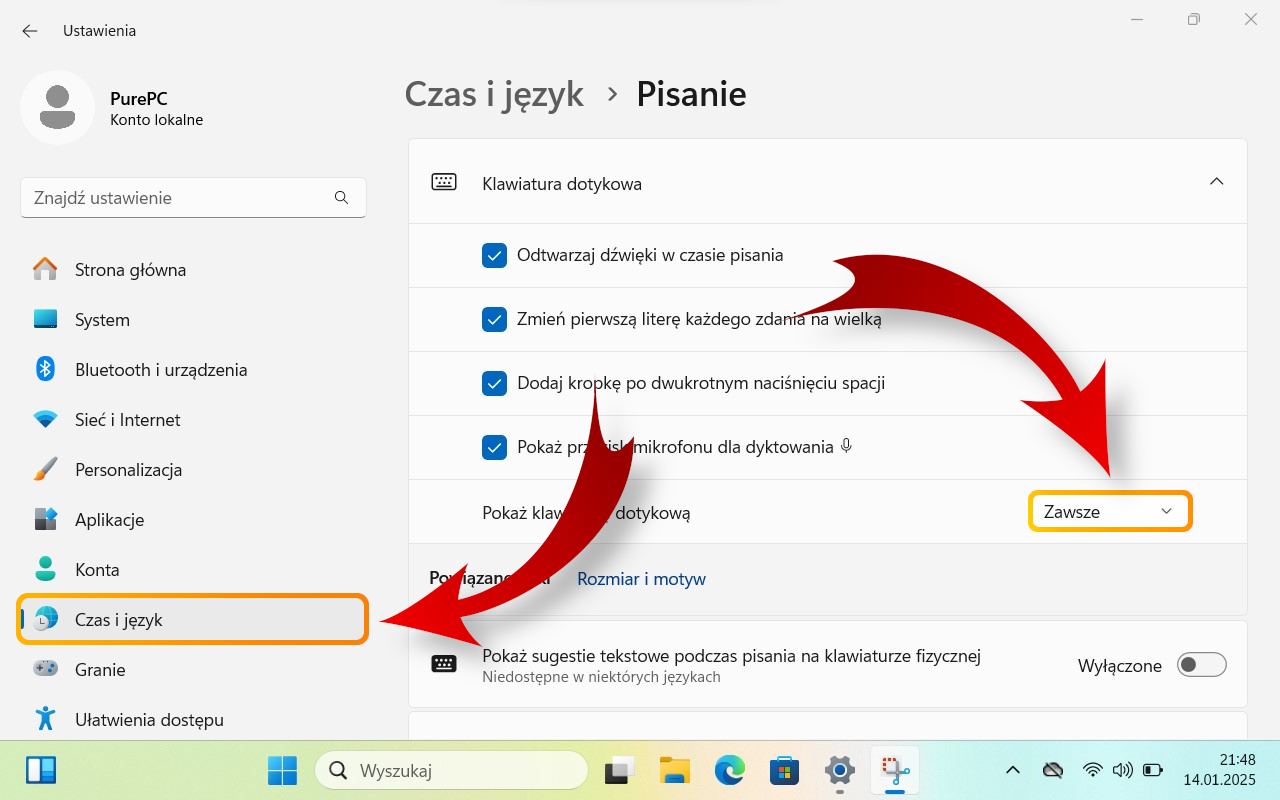
Task: Open Personalizacja settings
Action: click(x=128, y=469)
